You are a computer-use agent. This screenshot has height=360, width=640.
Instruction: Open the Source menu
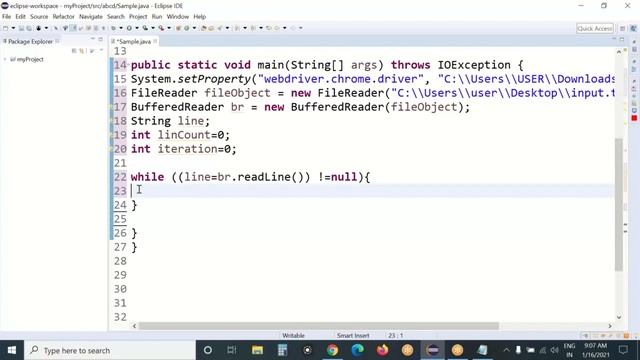click(39, 17)
